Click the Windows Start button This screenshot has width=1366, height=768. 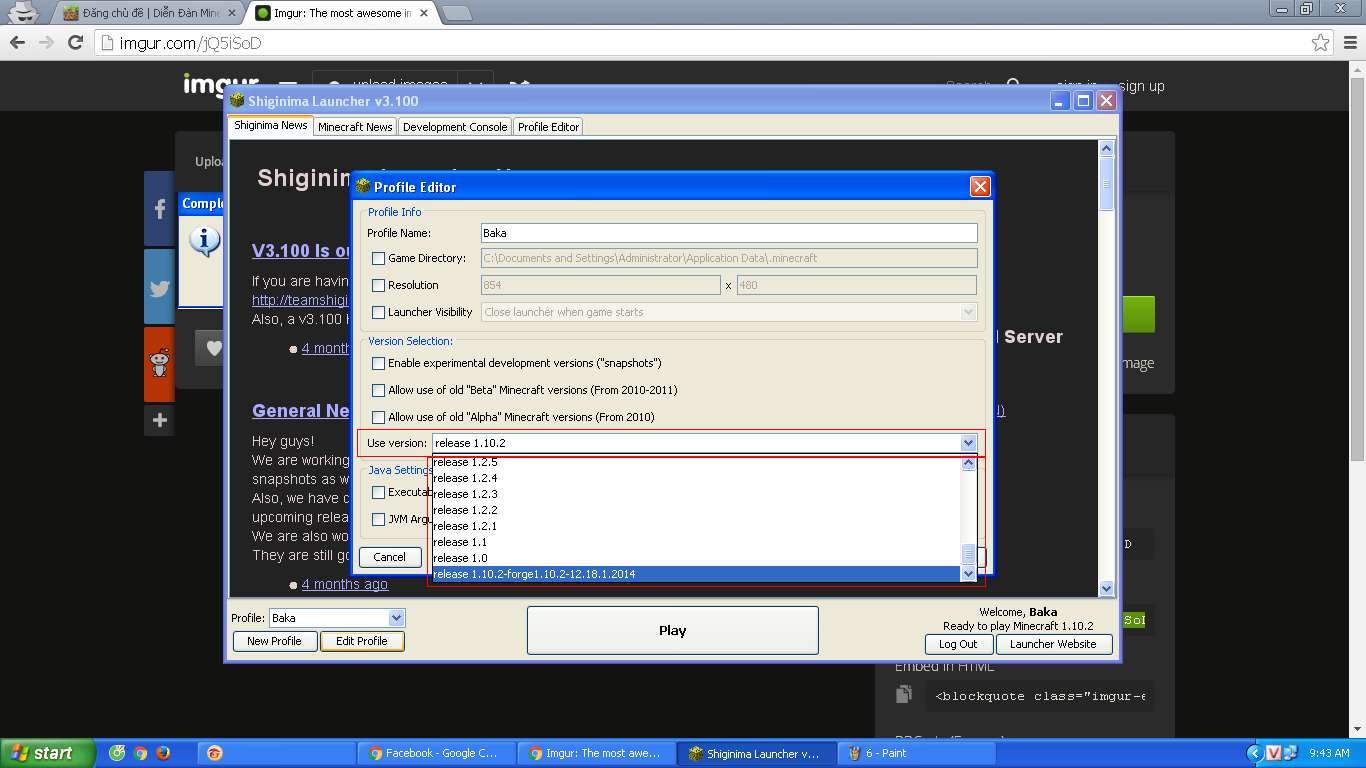[x=47, y=753]
